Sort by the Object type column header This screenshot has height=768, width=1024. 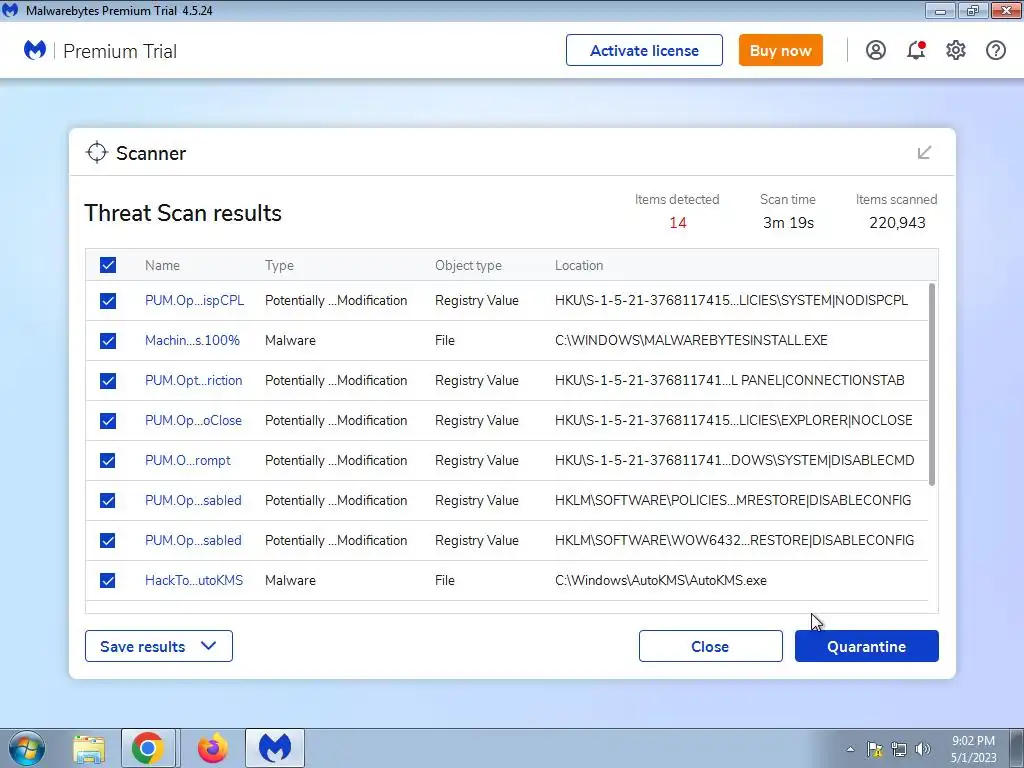tap(468, 265)
